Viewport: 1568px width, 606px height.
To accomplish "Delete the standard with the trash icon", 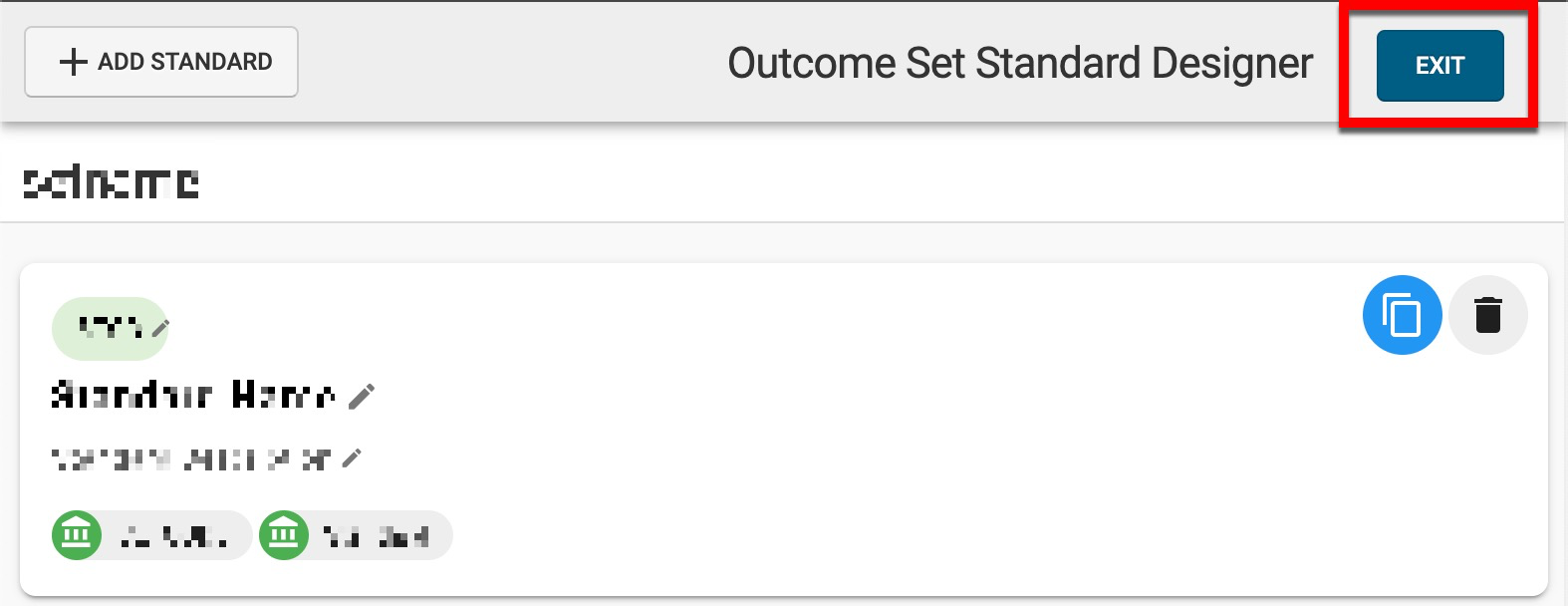I will click(1487, 315).
